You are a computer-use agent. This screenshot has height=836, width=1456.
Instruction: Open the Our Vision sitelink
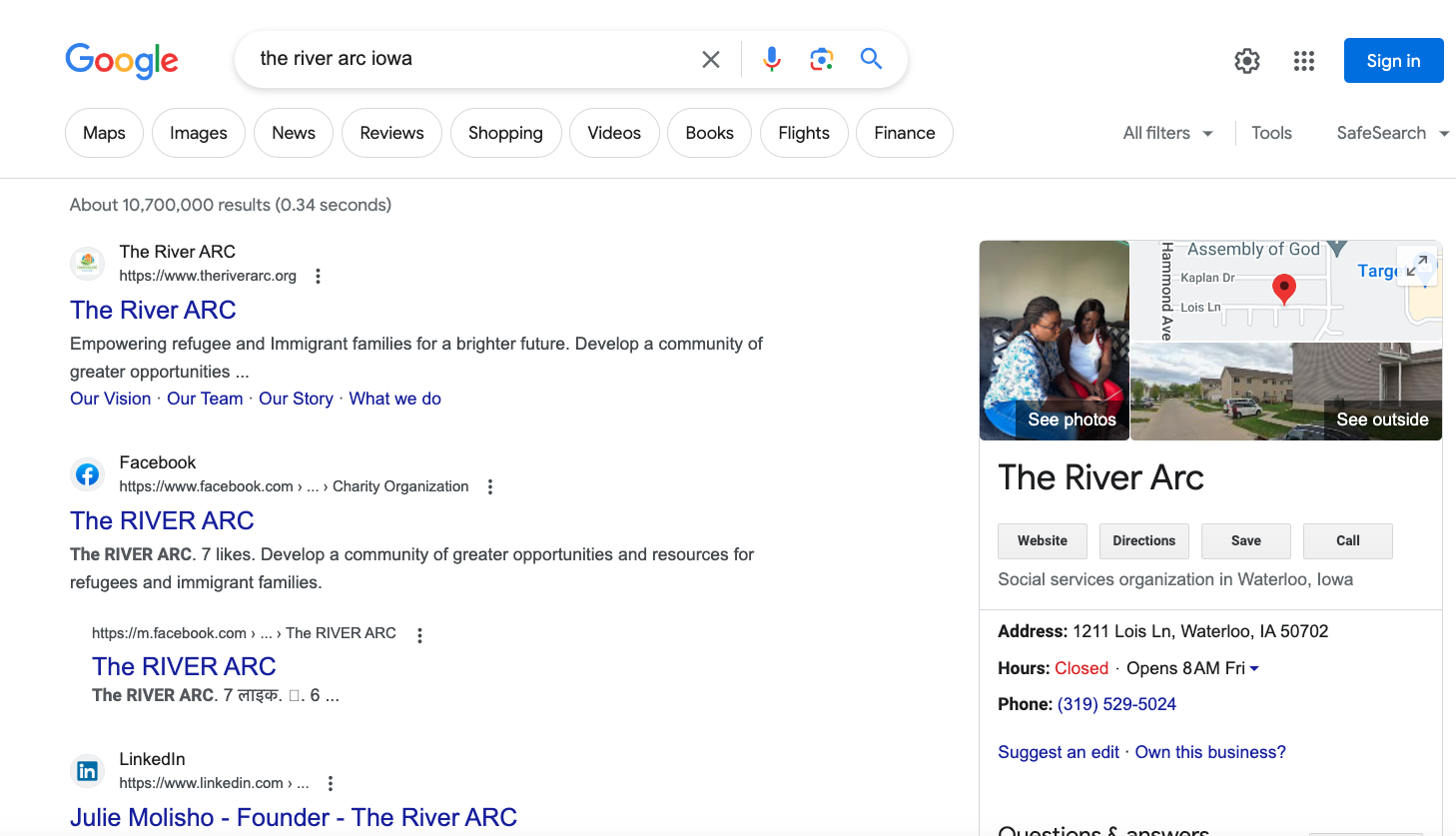coord(110,399)
